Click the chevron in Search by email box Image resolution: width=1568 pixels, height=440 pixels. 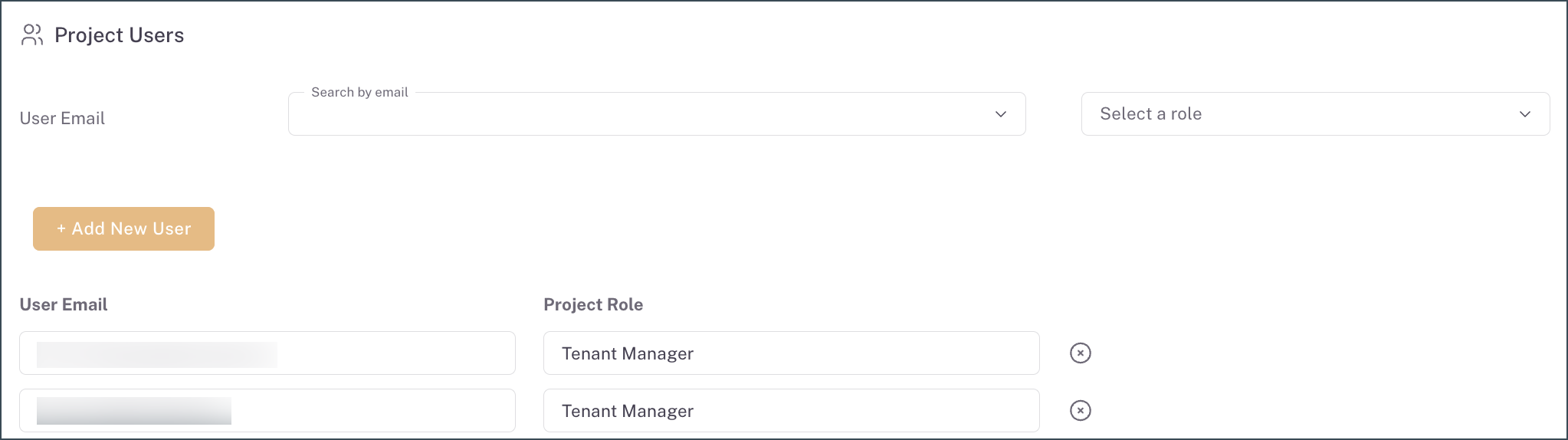1000,114
